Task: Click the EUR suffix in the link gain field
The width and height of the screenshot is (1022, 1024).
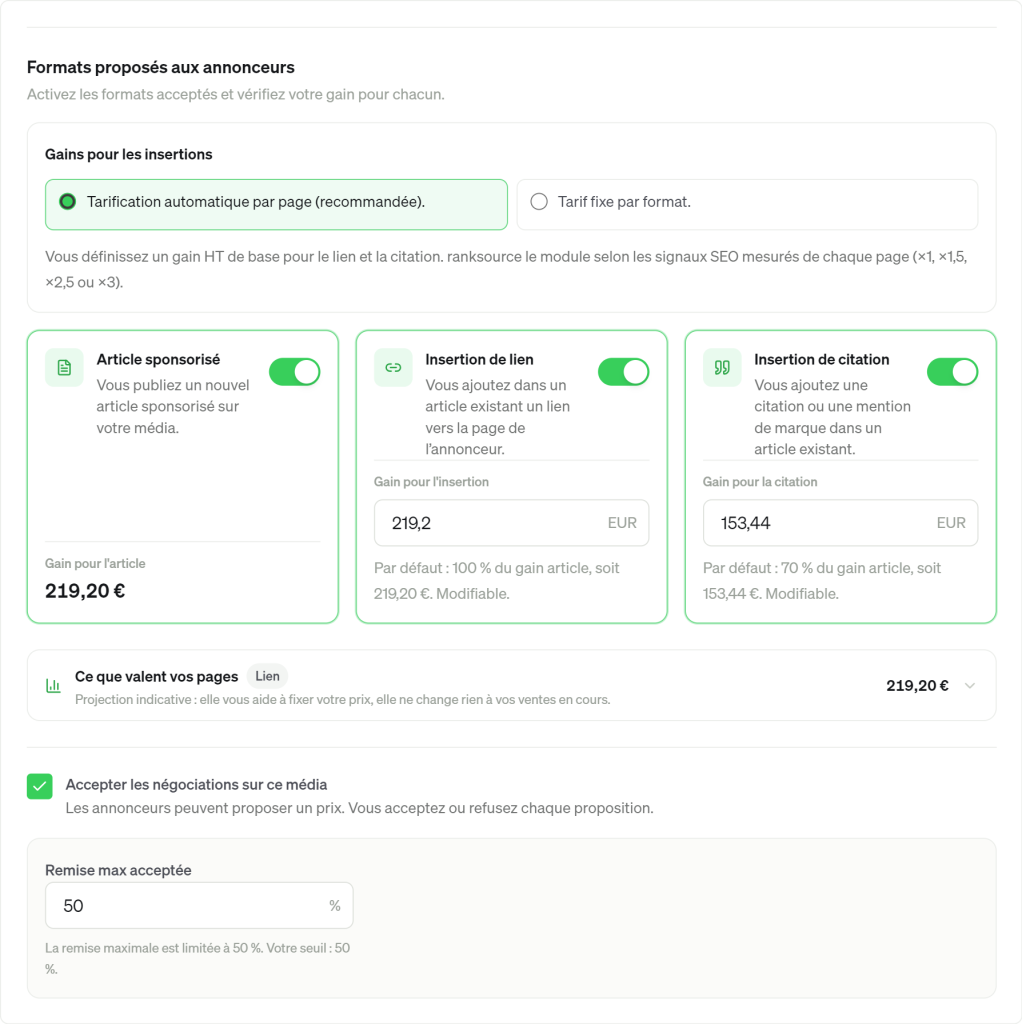Action: 622,523
